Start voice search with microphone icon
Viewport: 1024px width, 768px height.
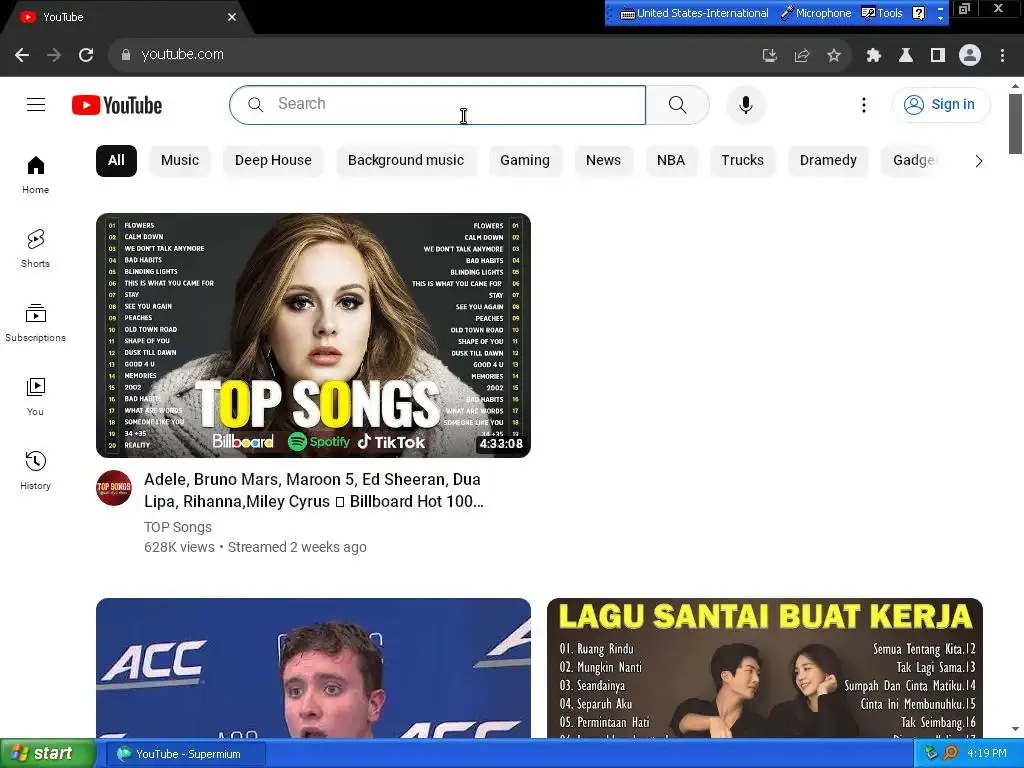tap(746, 104)
